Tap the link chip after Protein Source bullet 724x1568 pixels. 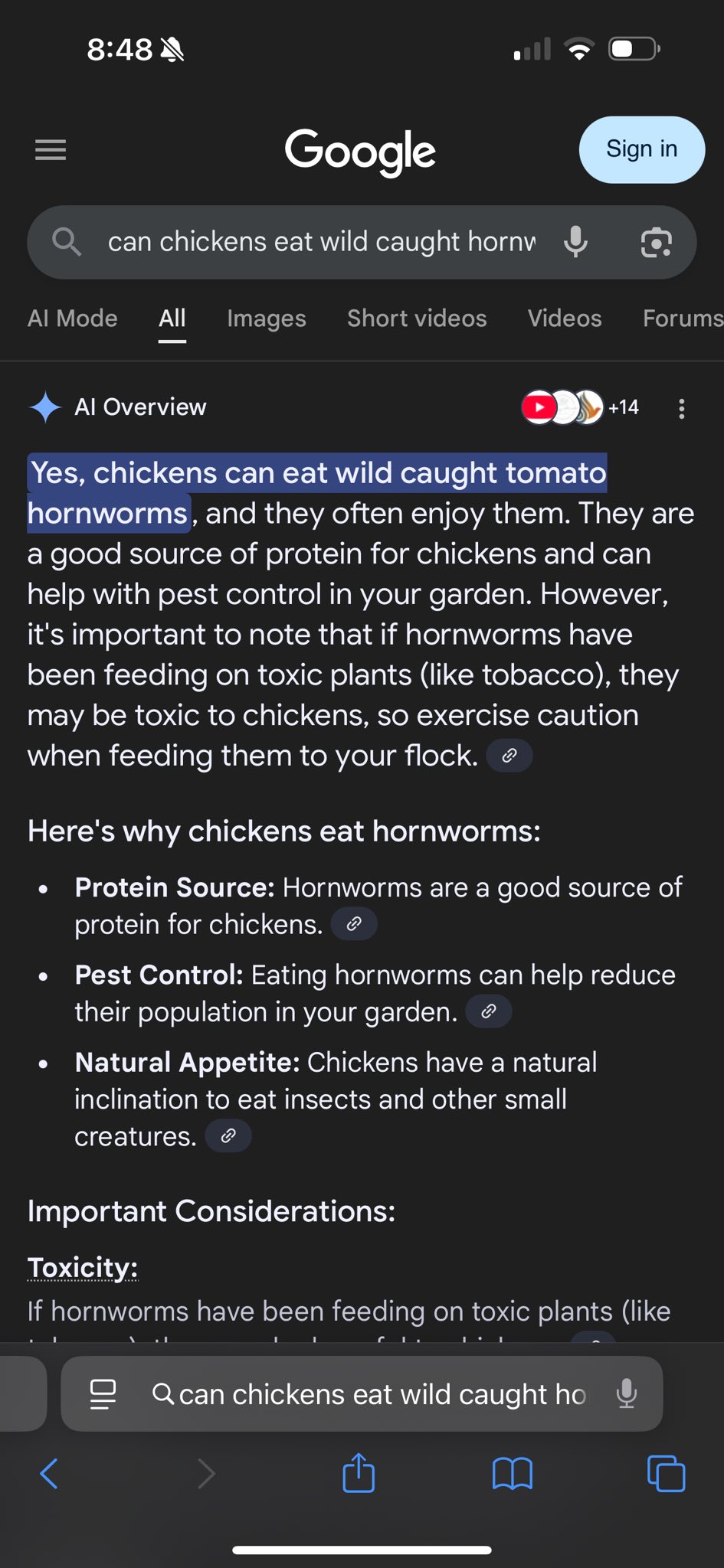click(354, 923)
